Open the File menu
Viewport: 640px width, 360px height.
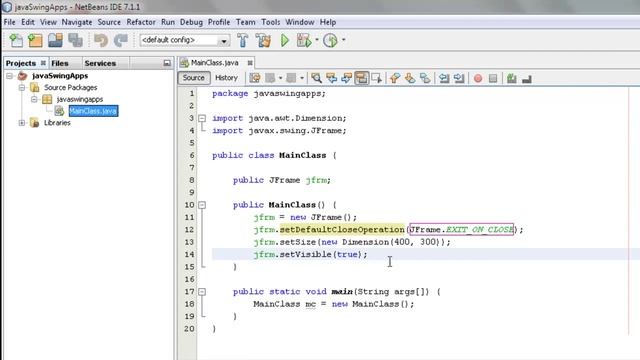click(x=9, y=22)
